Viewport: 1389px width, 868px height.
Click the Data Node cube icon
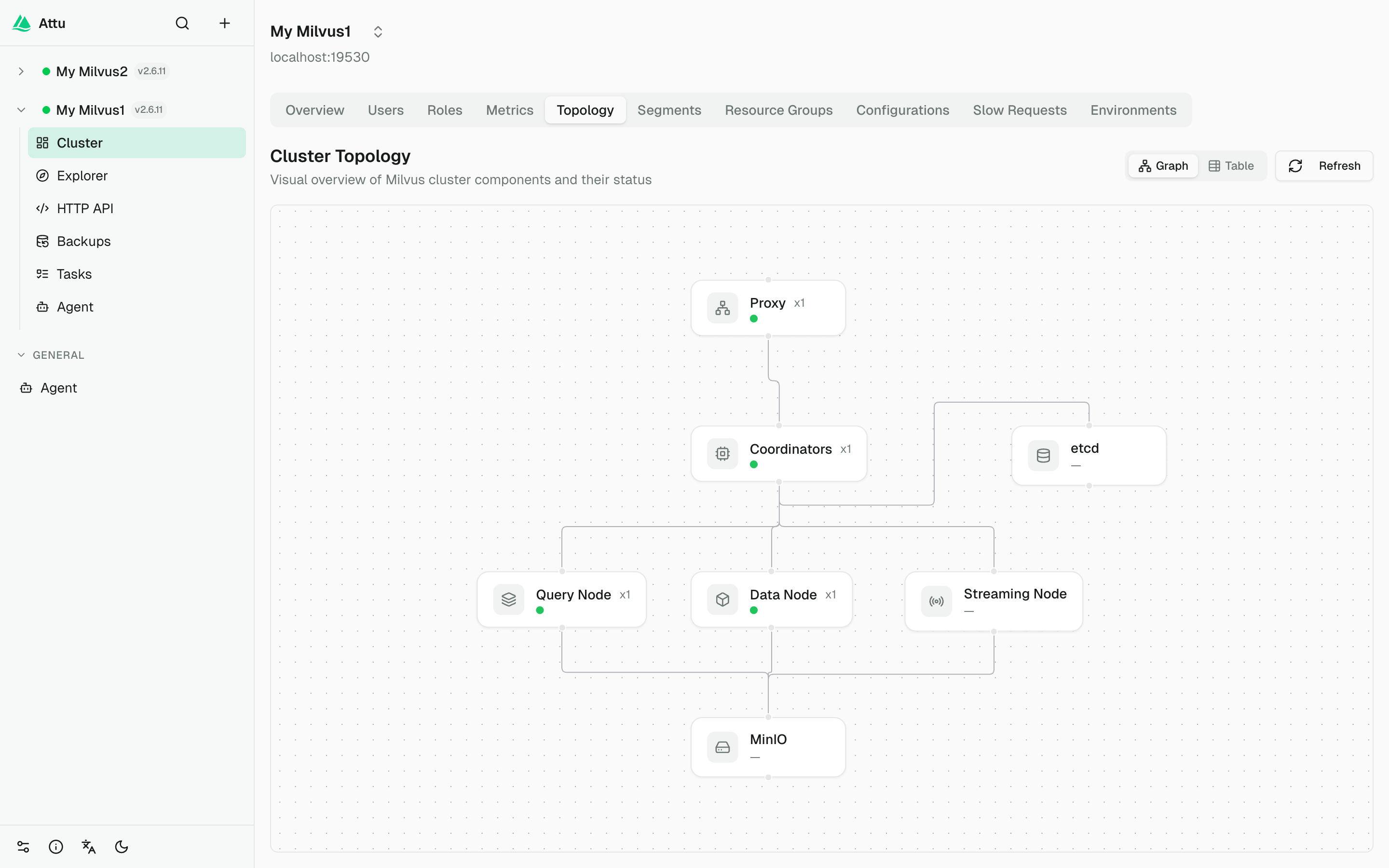[x=722, y=600]
